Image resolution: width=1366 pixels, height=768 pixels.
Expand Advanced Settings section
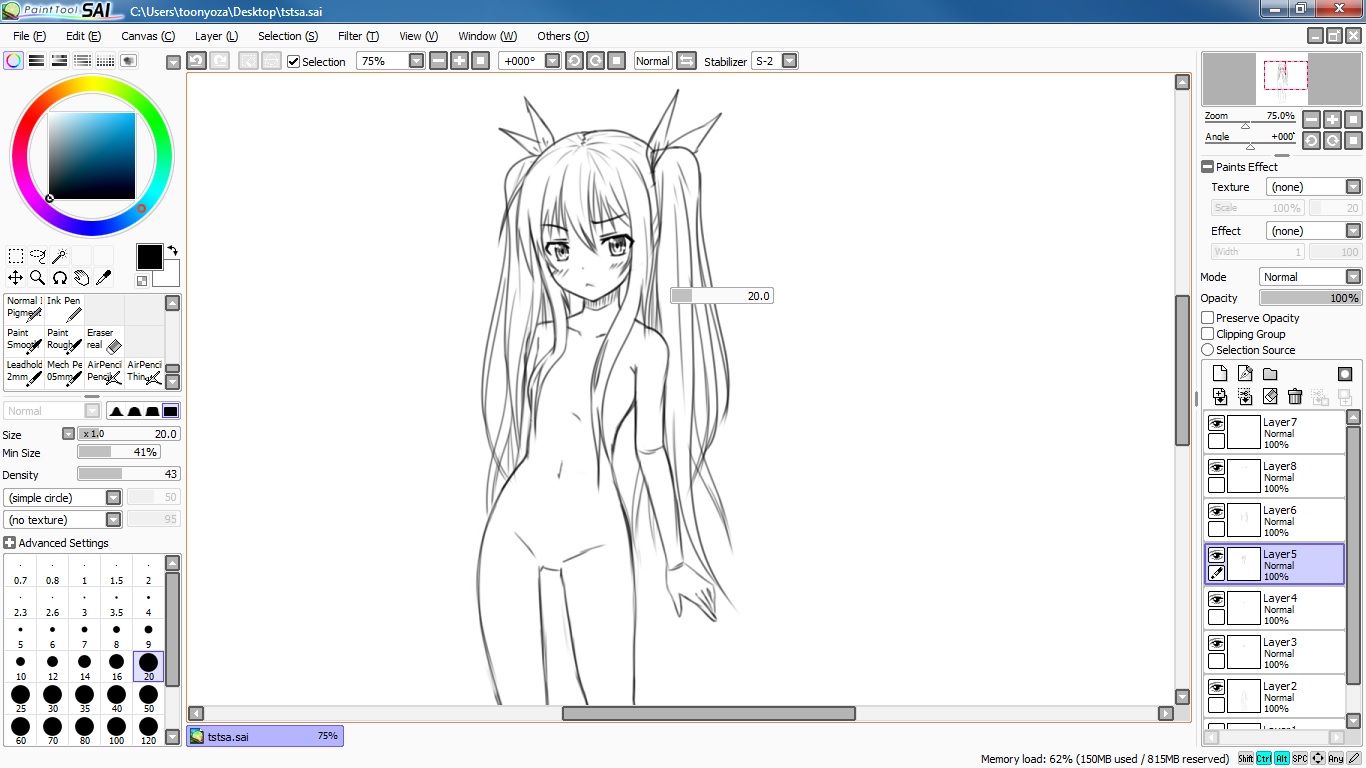tap(10, 543)
